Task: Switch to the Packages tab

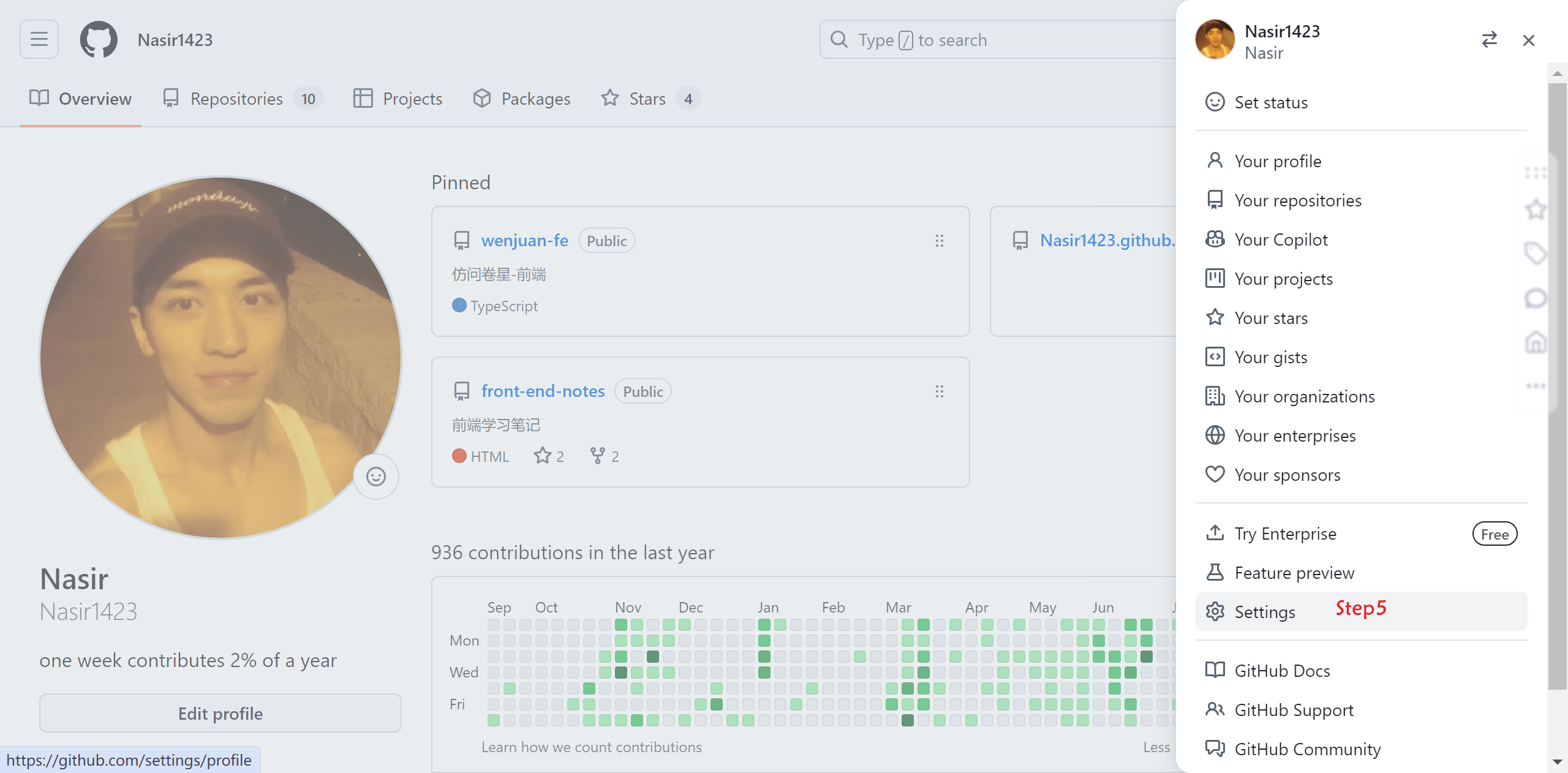Action: (x=522, y=99)
